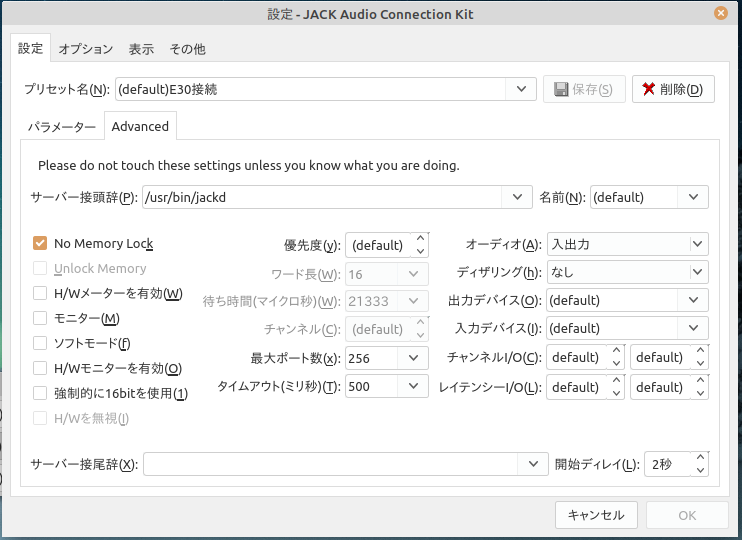Open the 名前(N) dropdown
The width and height of the screenshot is (742, 540).
point(693,197)
